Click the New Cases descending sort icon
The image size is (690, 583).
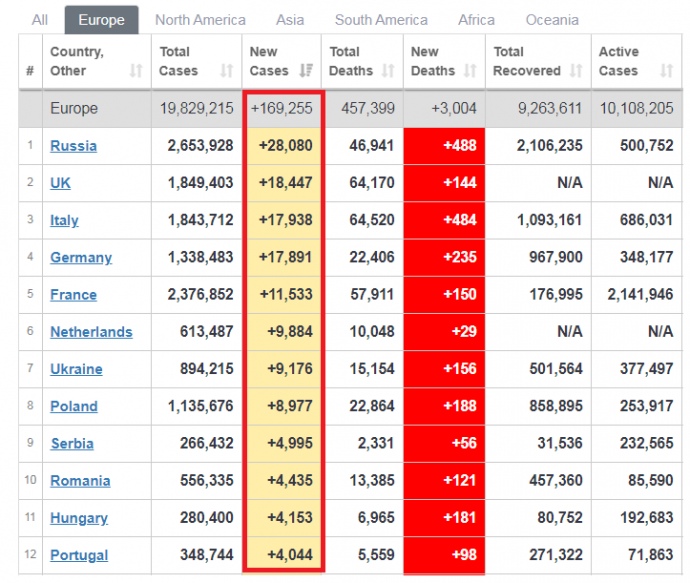[x=308, y=71]
